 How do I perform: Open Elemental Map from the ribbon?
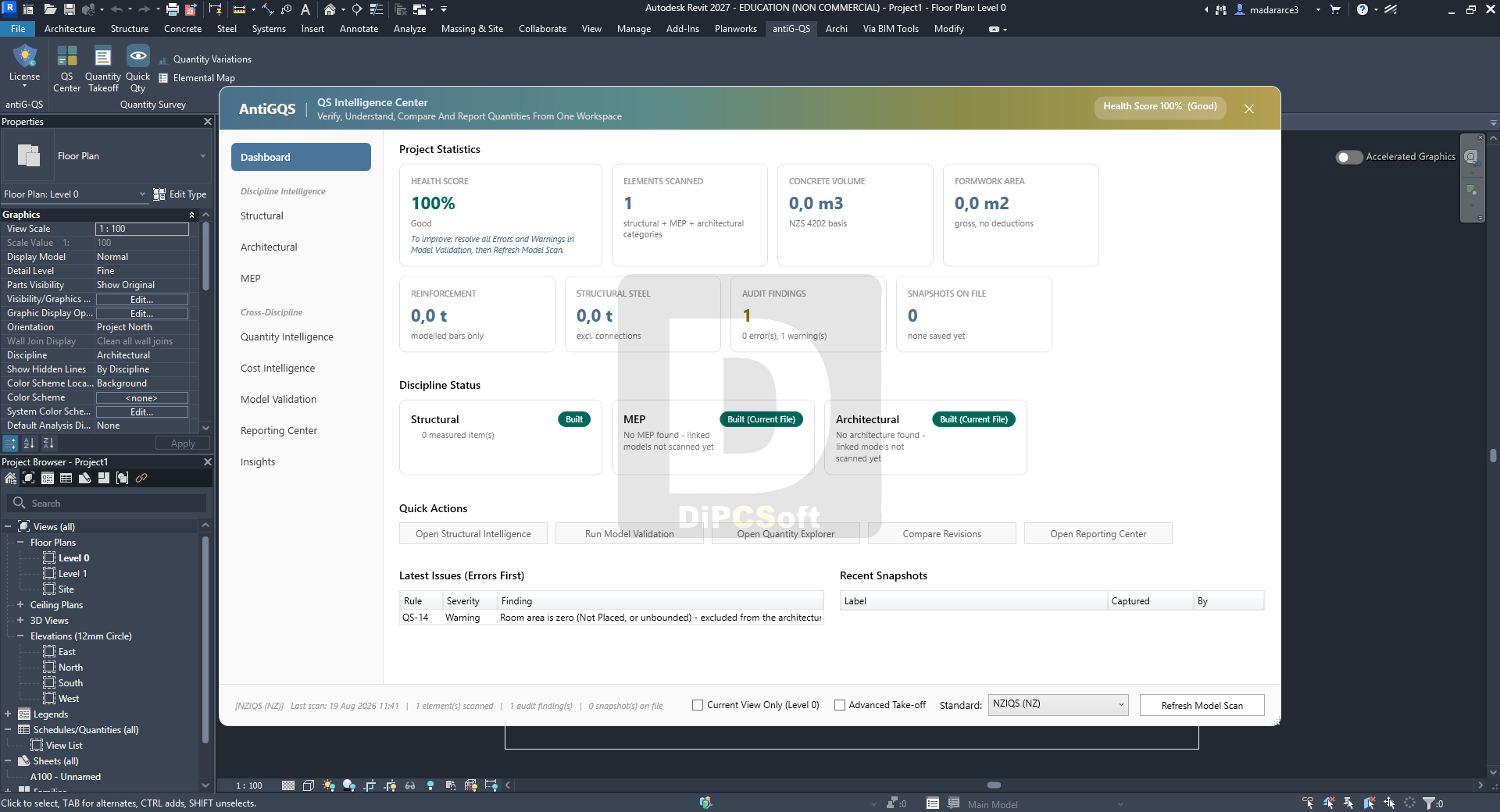point(197,78)
